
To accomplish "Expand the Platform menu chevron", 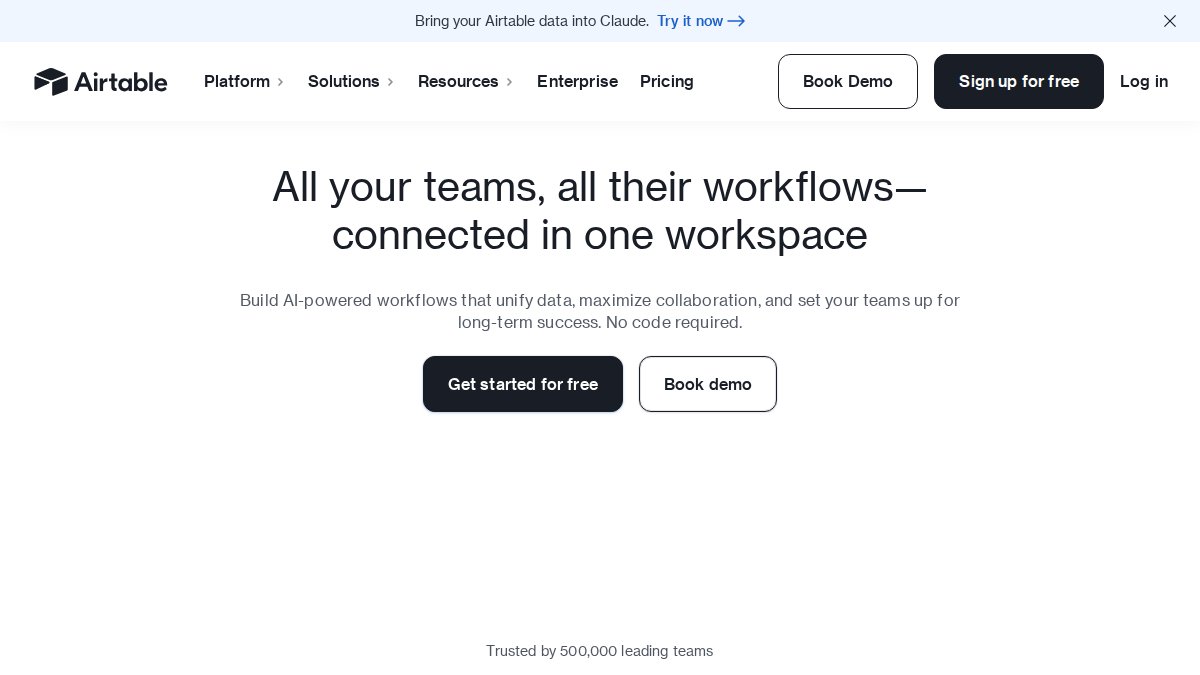I will pos(281,82).
